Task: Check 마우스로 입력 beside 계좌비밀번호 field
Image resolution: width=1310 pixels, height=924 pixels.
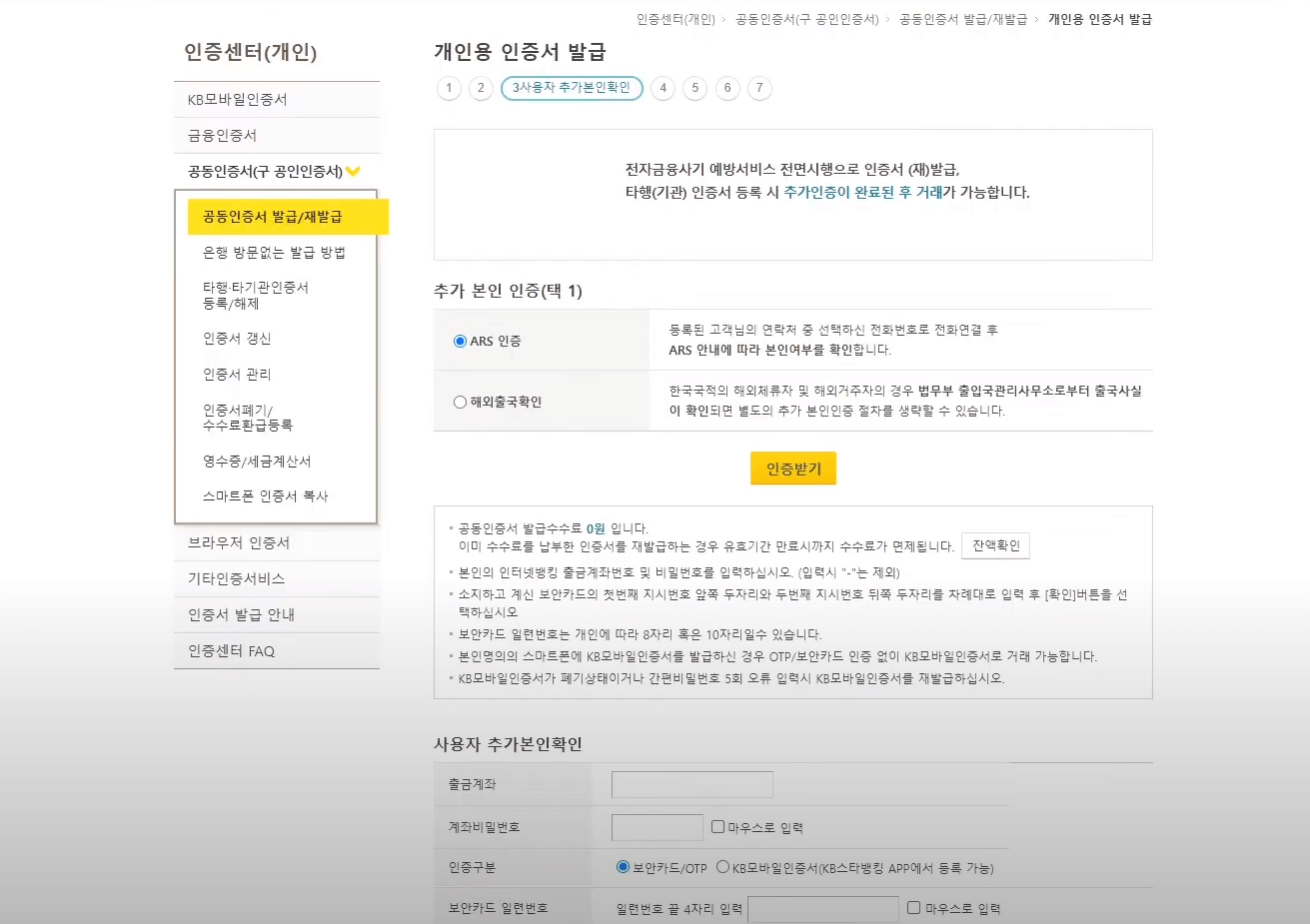Action: click(717, 826)
